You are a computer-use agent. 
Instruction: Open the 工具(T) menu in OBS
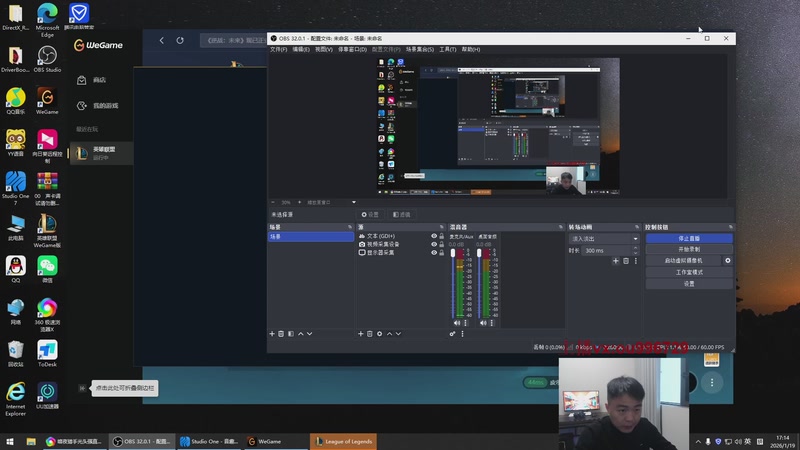[448, 49]
